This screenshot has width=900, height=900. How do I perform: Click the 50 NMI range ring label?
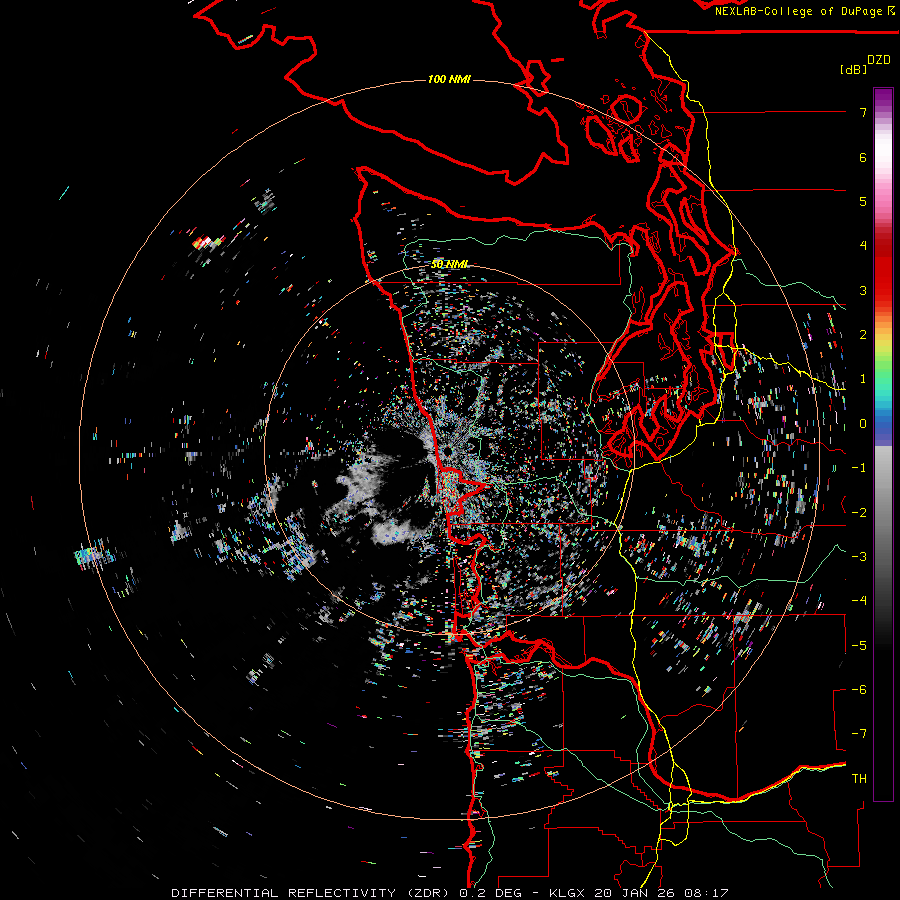click(449, 264)
